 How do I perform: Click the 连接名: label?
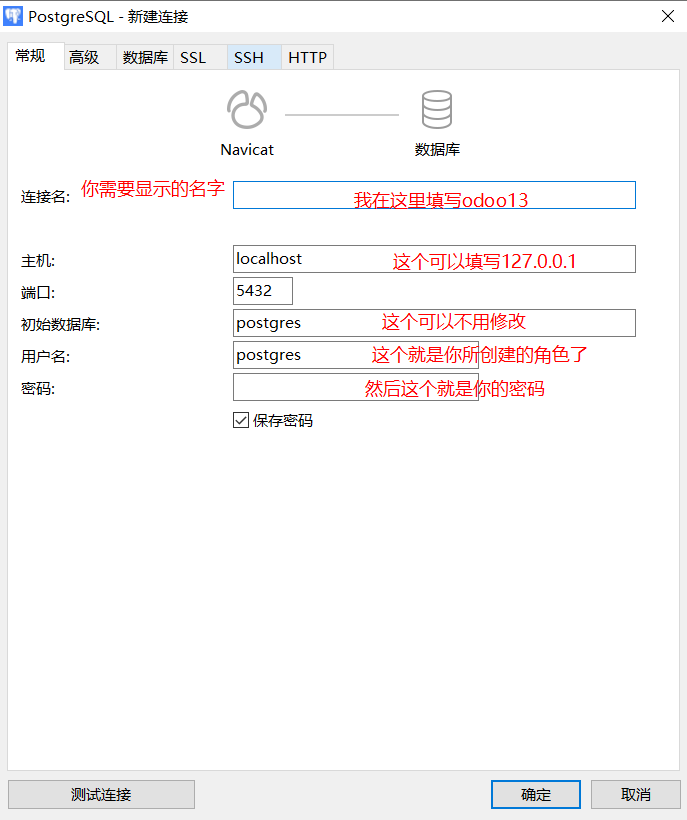point(45,197)
